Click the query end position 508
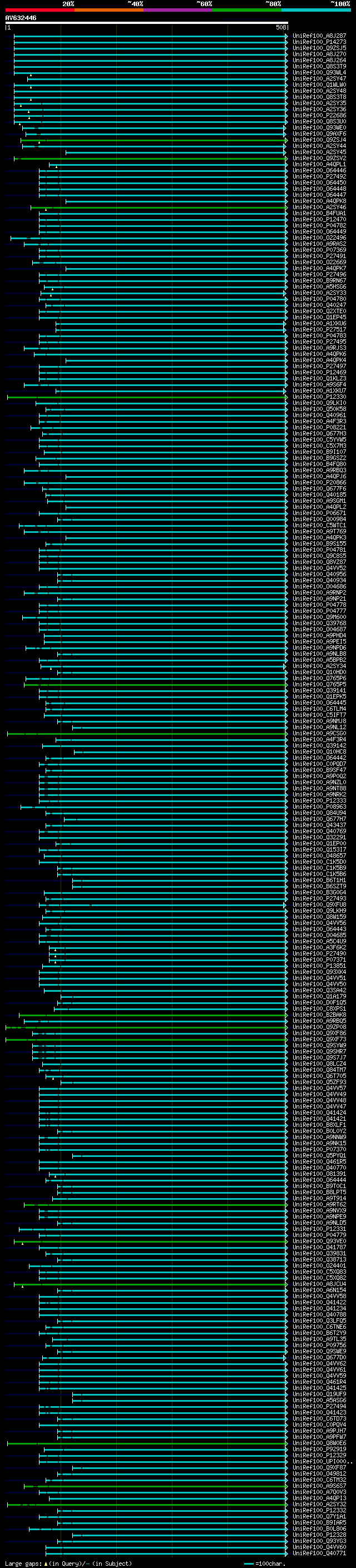Viewport: 356px width, 1568px height. coord(280,27)
